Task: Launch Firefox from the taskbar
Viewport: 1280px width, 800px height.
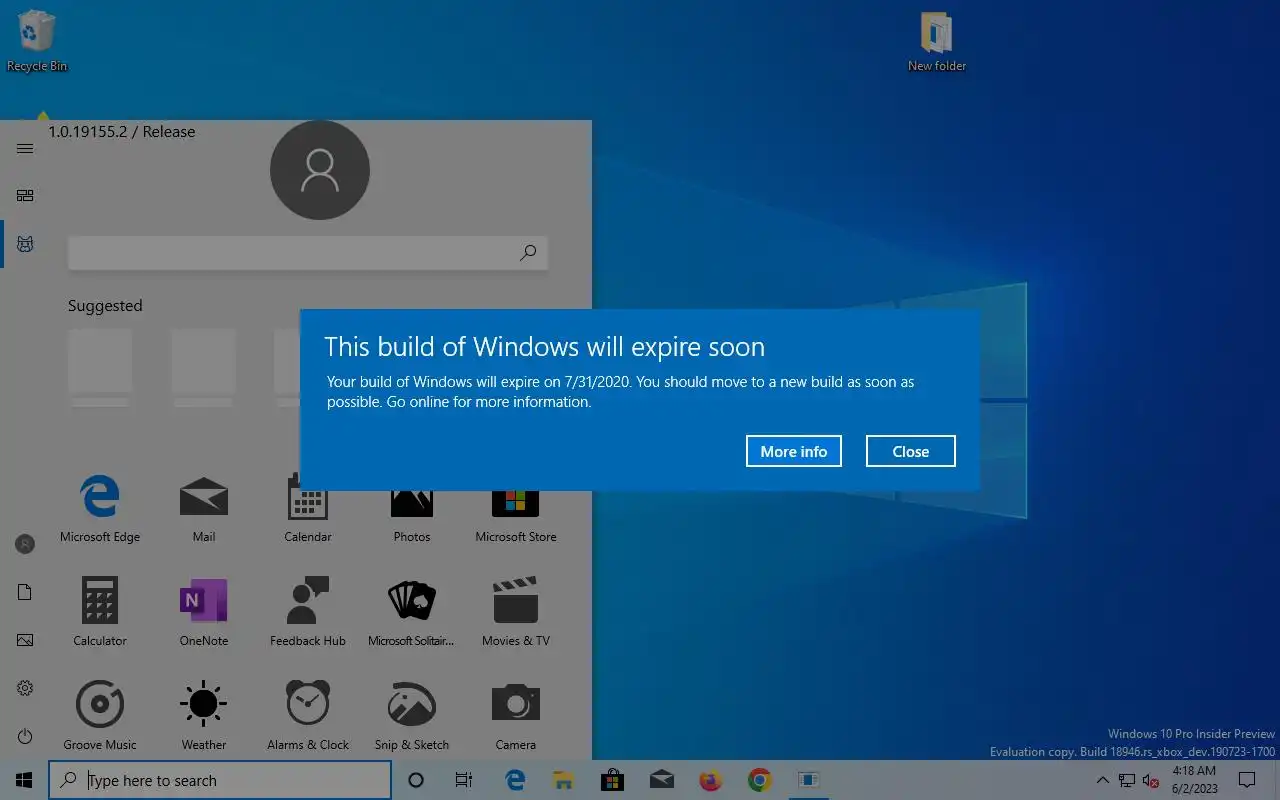Action: [710, 780]
